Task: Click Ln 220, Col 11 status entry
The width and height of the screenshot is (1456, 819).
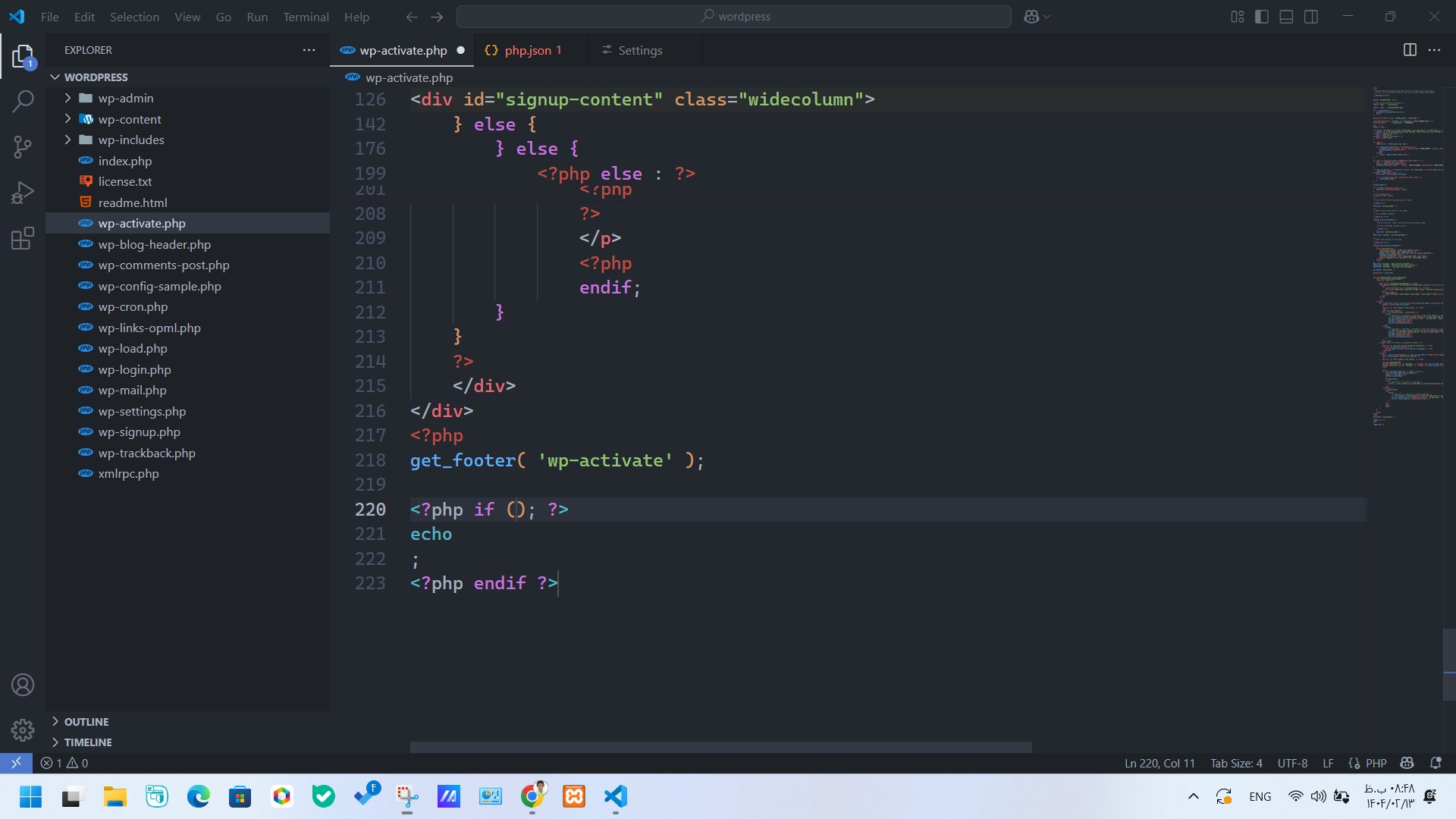Action: click(x=1159, y=763)
